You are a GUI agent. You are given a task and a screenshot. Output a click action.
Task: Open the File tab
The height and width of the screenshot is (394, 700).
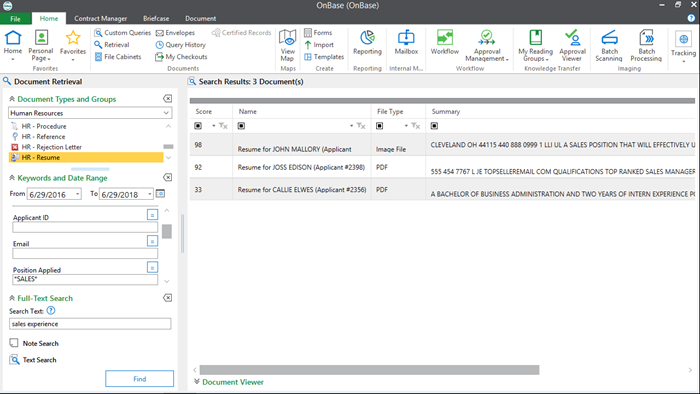tap(16, 18)
